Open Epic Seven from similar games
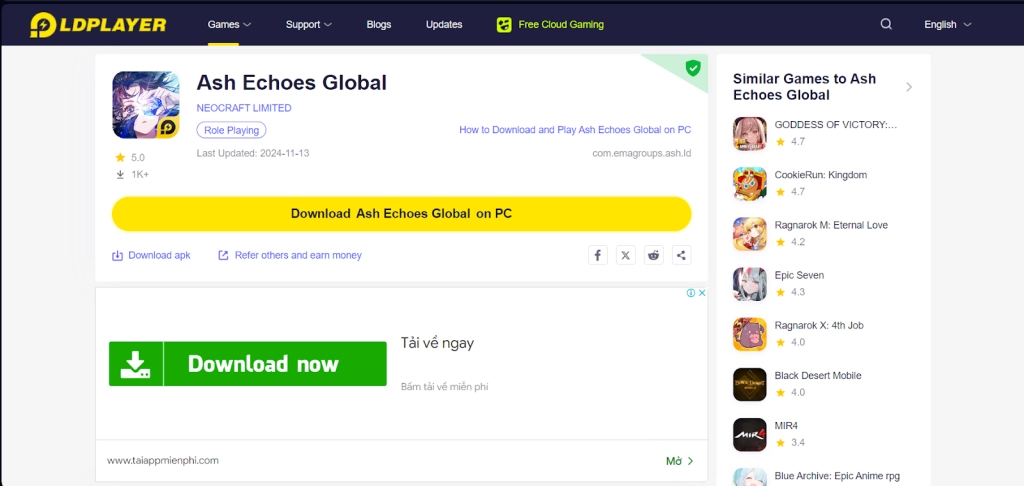1024x486 pixels. 799,275
